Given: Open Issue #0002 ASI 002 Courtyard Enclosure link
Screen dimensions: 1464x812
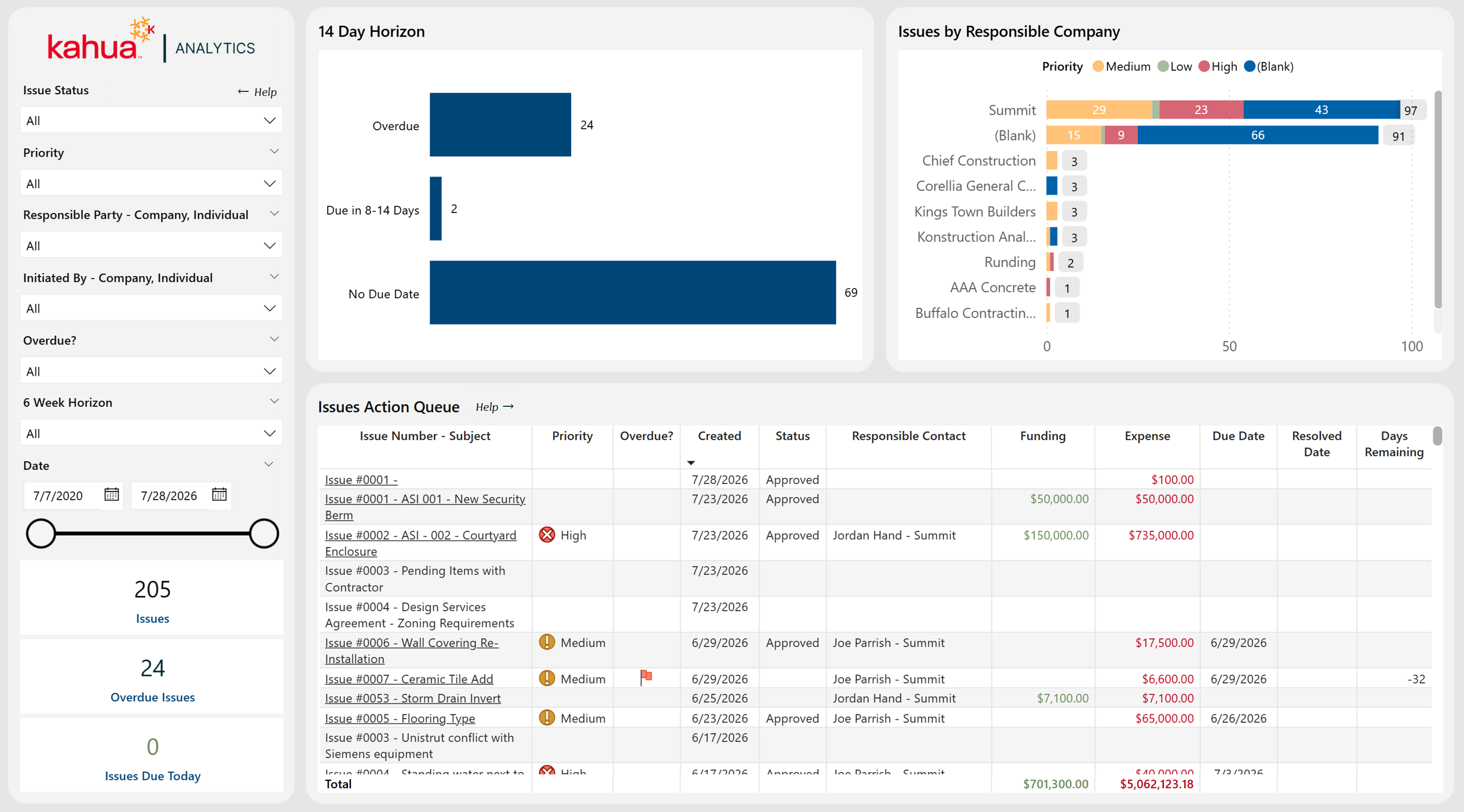Looking at the screenshot, I should [x=420, y=543].
